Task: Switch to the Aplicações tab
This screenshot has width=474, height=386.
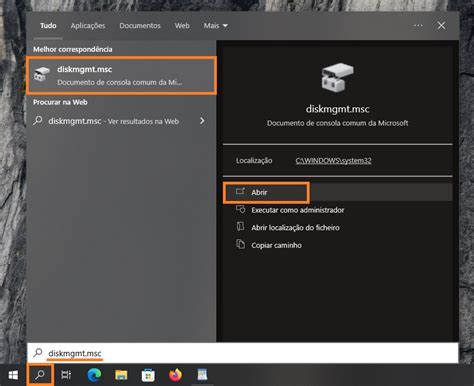Action: click(x=88, y=26)
